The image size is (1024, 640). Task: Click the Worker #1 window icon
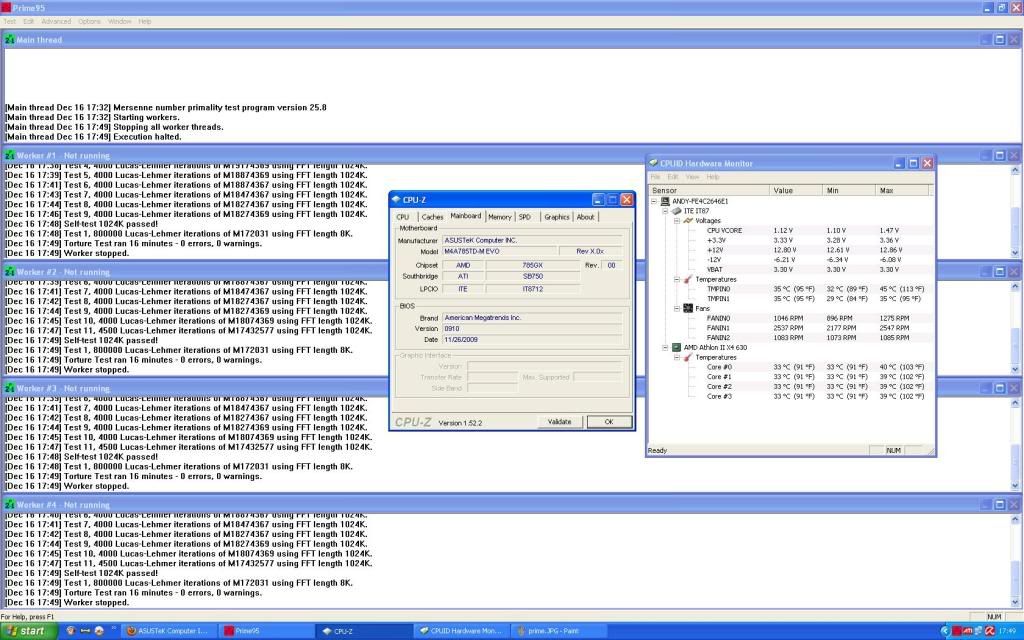(9, 155)
